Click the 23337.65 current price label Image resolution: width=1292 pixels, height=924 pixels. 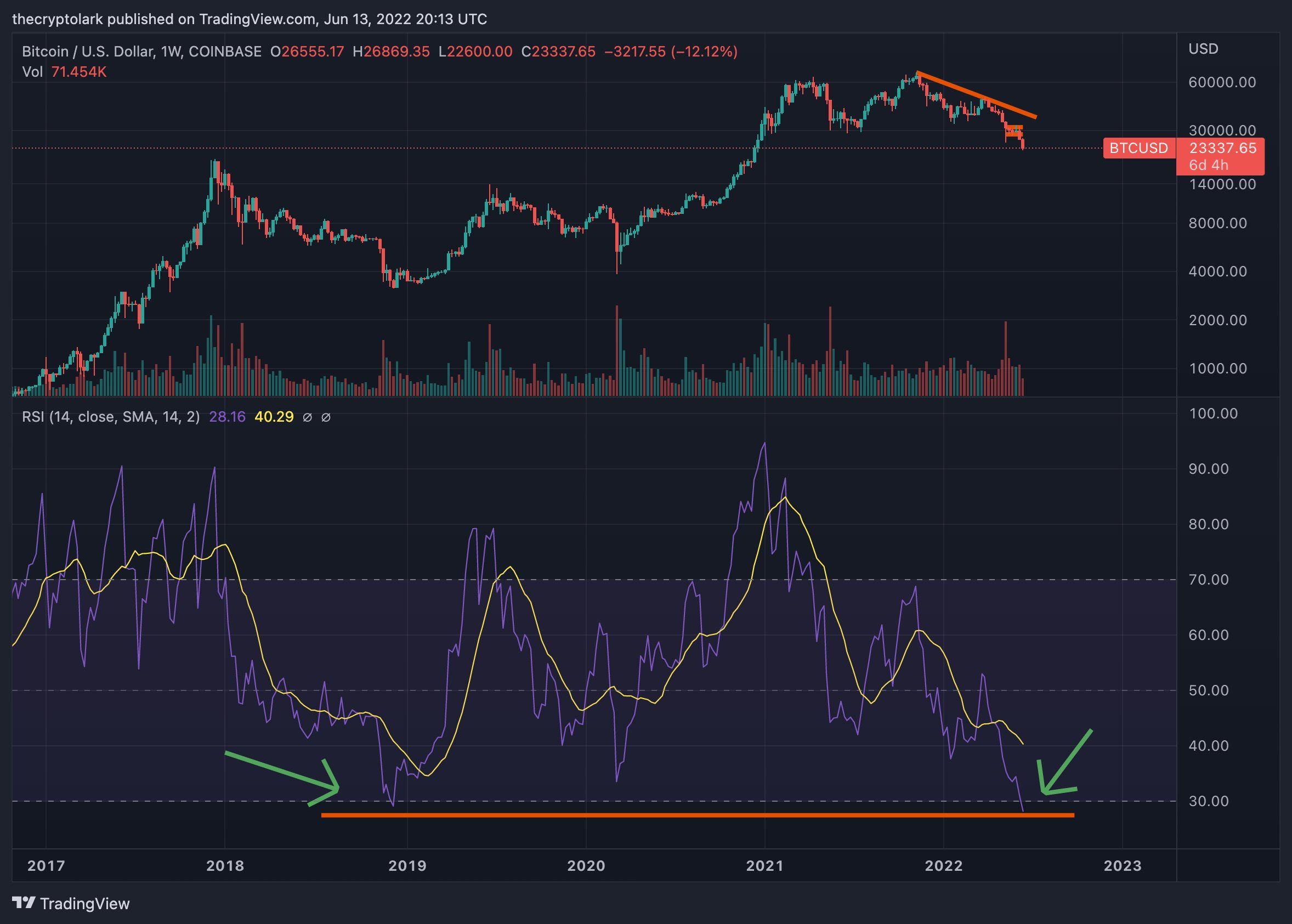pos(1222,149)
